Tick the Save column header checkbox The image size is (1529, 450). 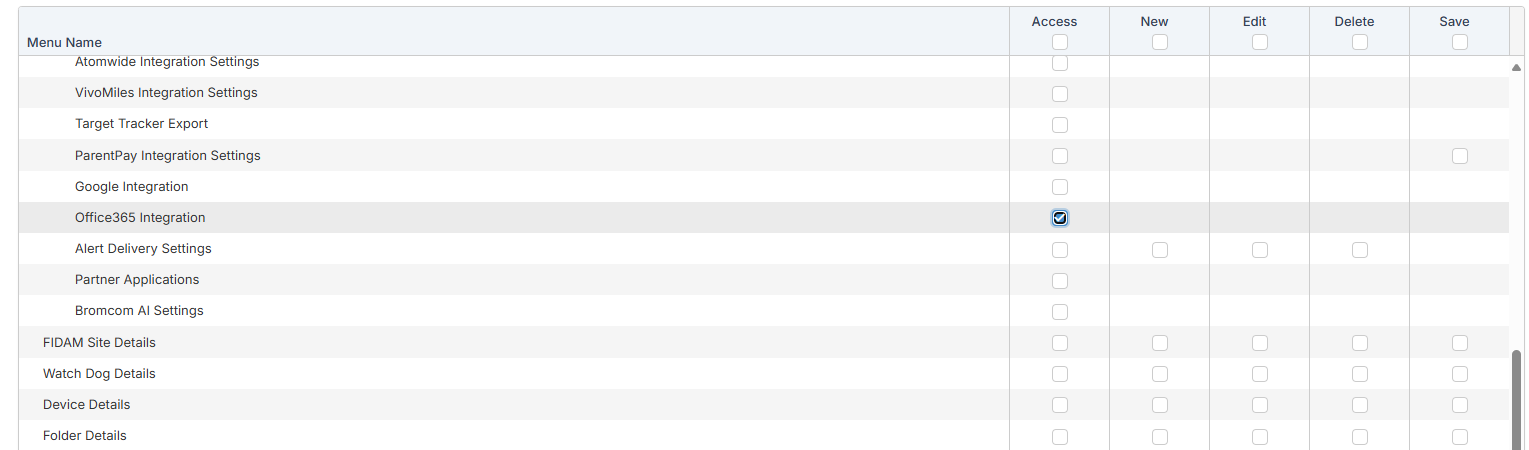(1460, 42)
